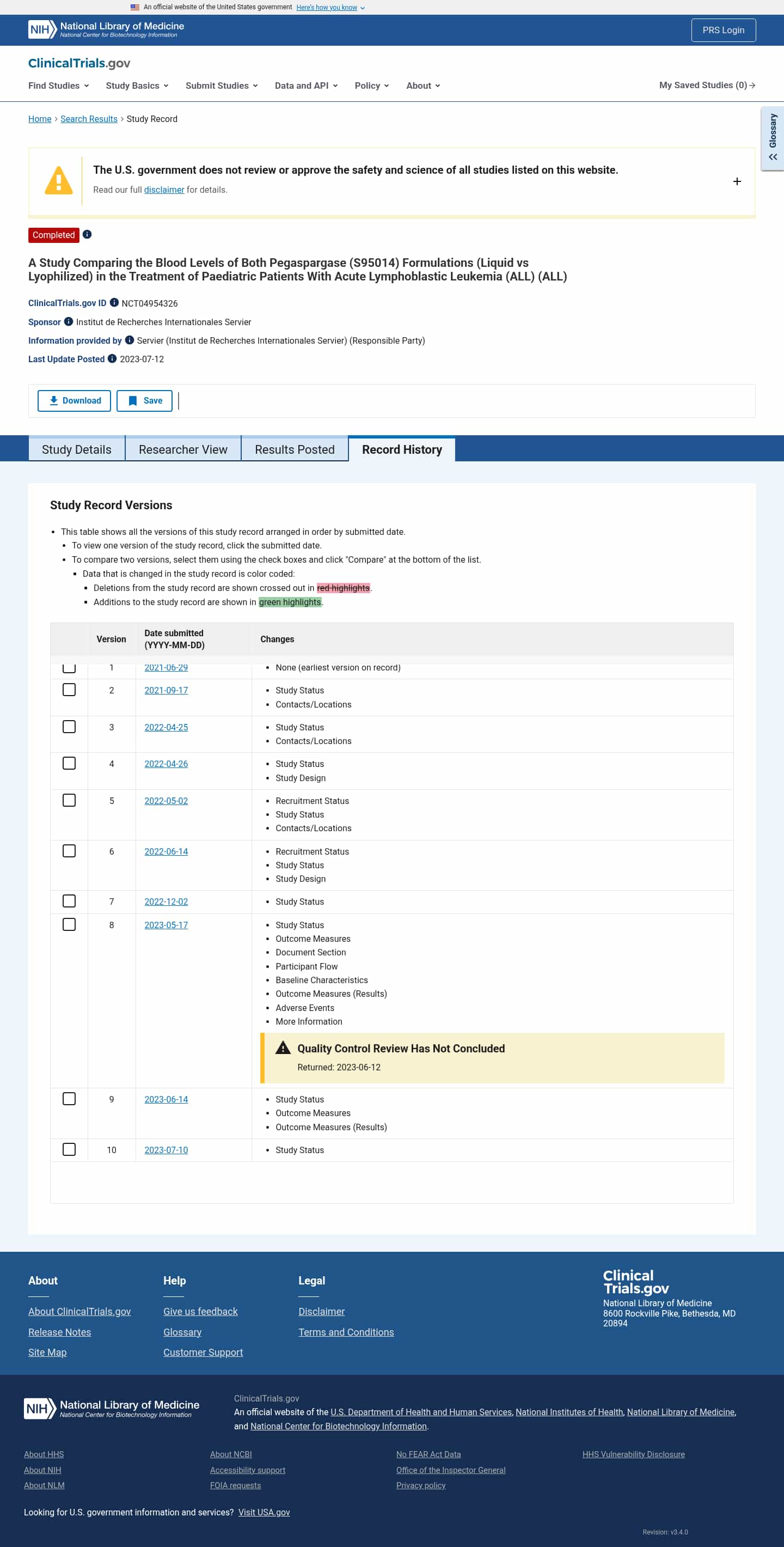
Task: Expand the Find Studies menu
Action: [58, 86]
